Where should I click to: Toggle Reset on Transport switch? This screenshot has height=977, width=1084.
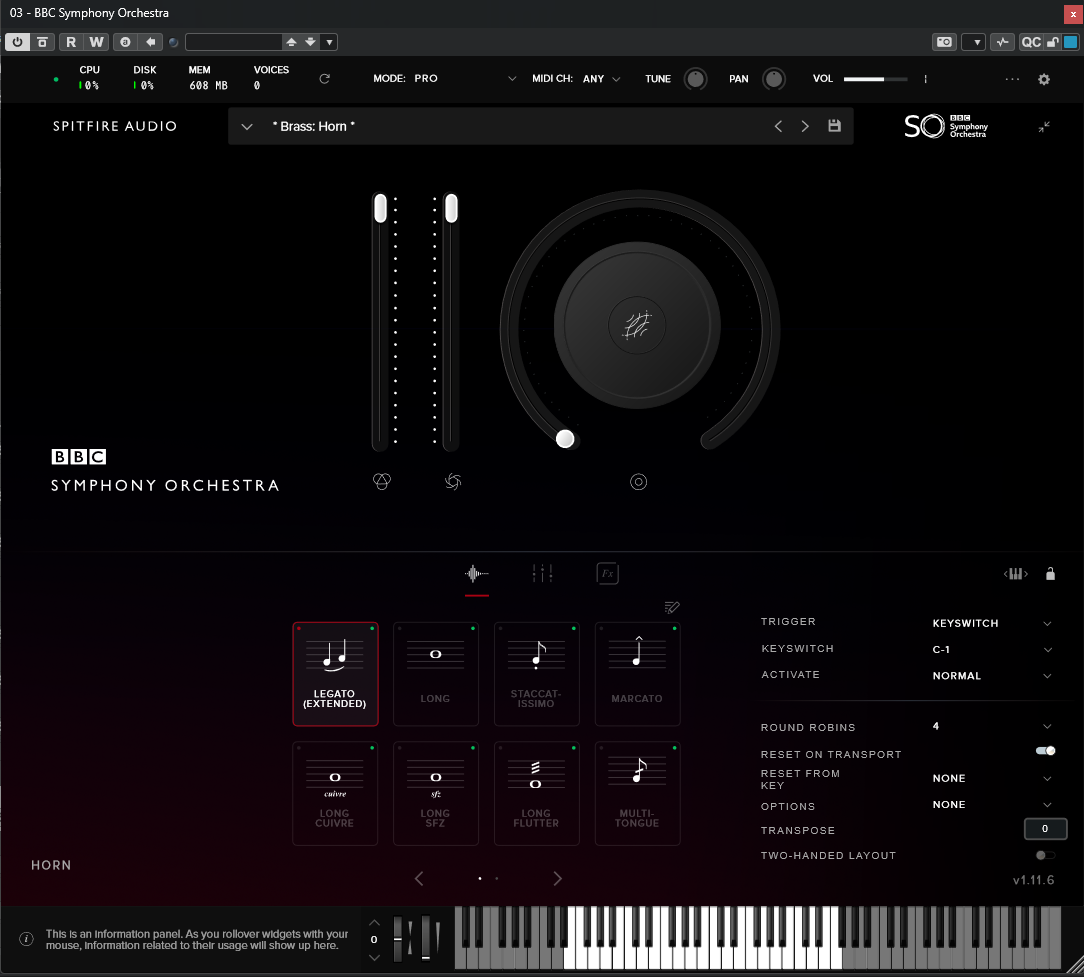[x=1046, y=751]
